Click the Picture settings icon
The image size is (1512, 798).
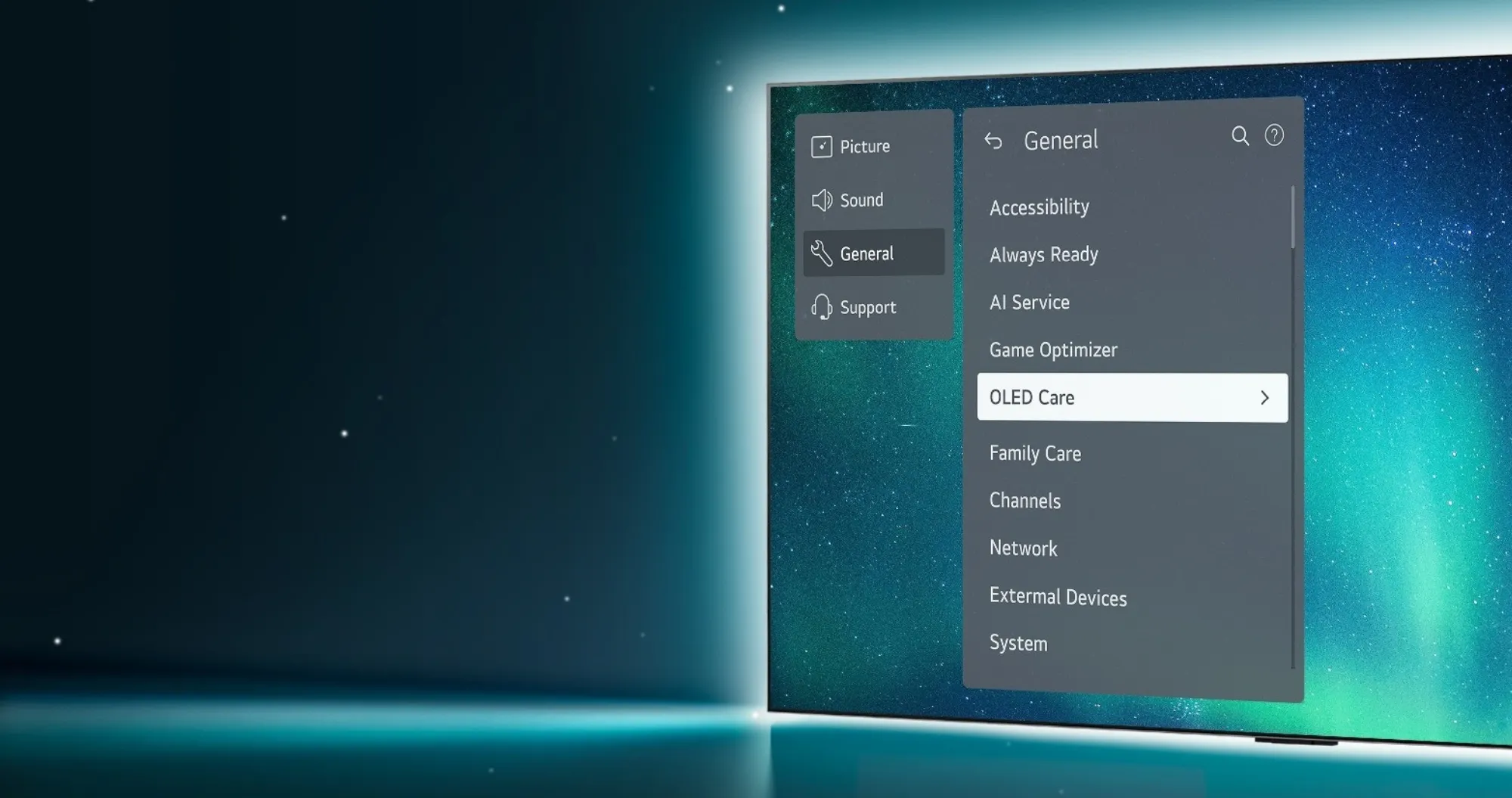(x=822, y=146)
